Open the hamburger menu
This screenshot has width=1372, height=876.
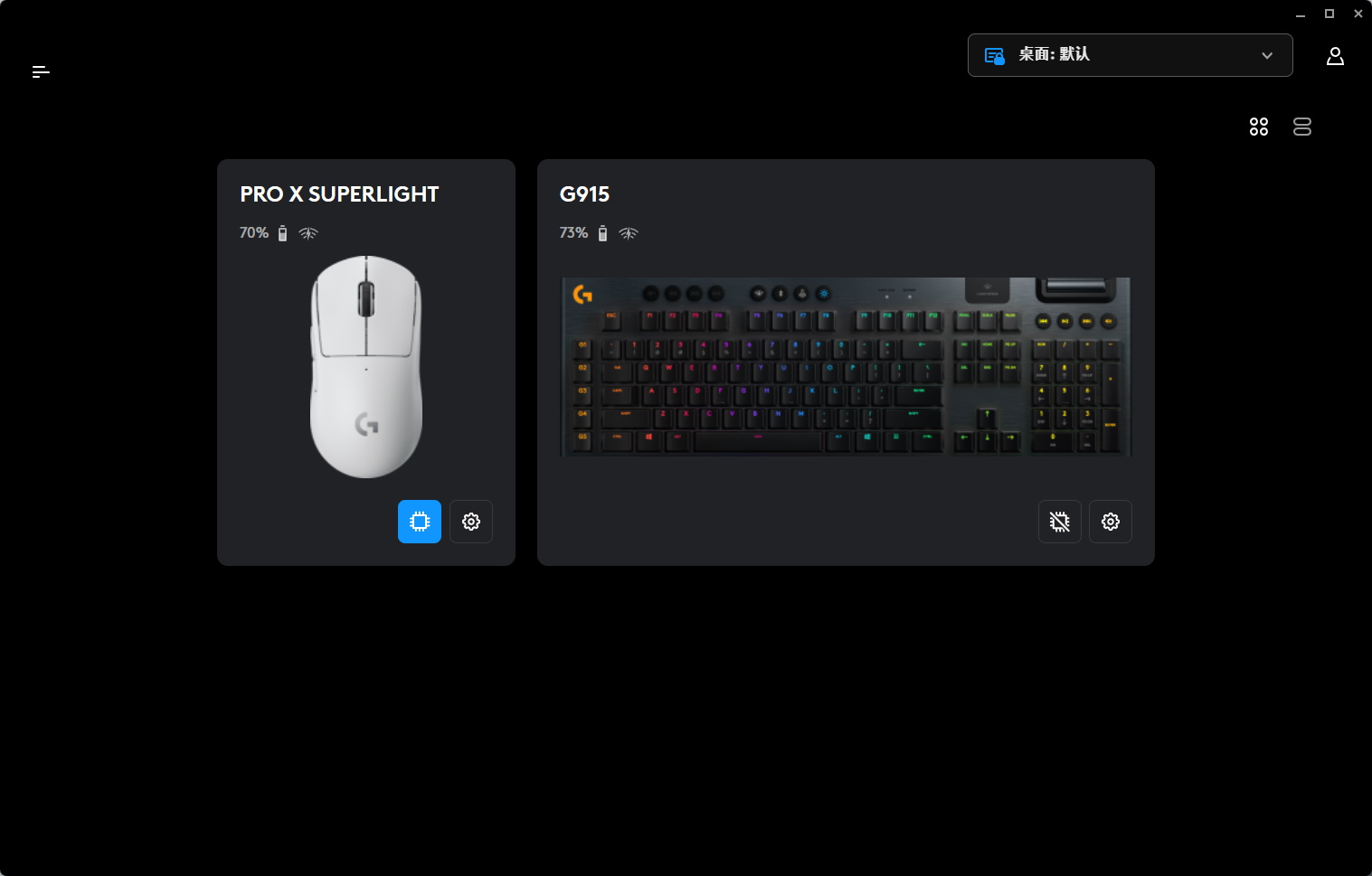click(41, 71)
